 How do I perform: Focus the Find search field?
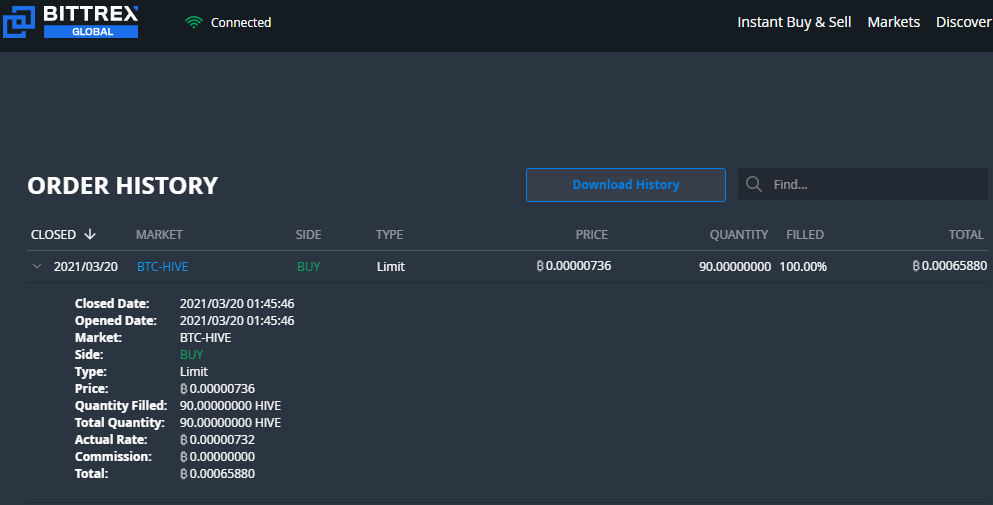tap(863, 184)
